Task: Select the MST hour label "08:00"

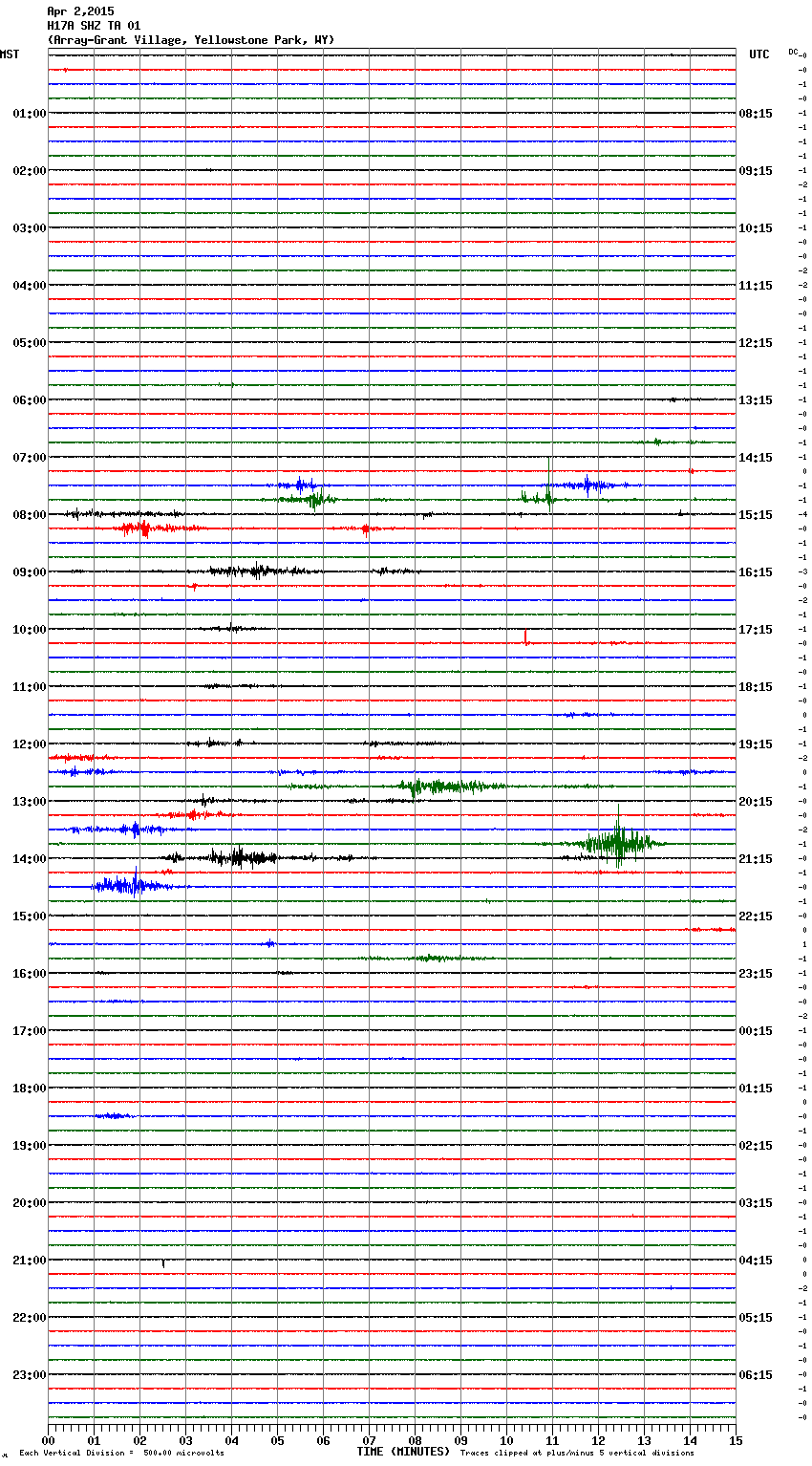Action: 30,515
